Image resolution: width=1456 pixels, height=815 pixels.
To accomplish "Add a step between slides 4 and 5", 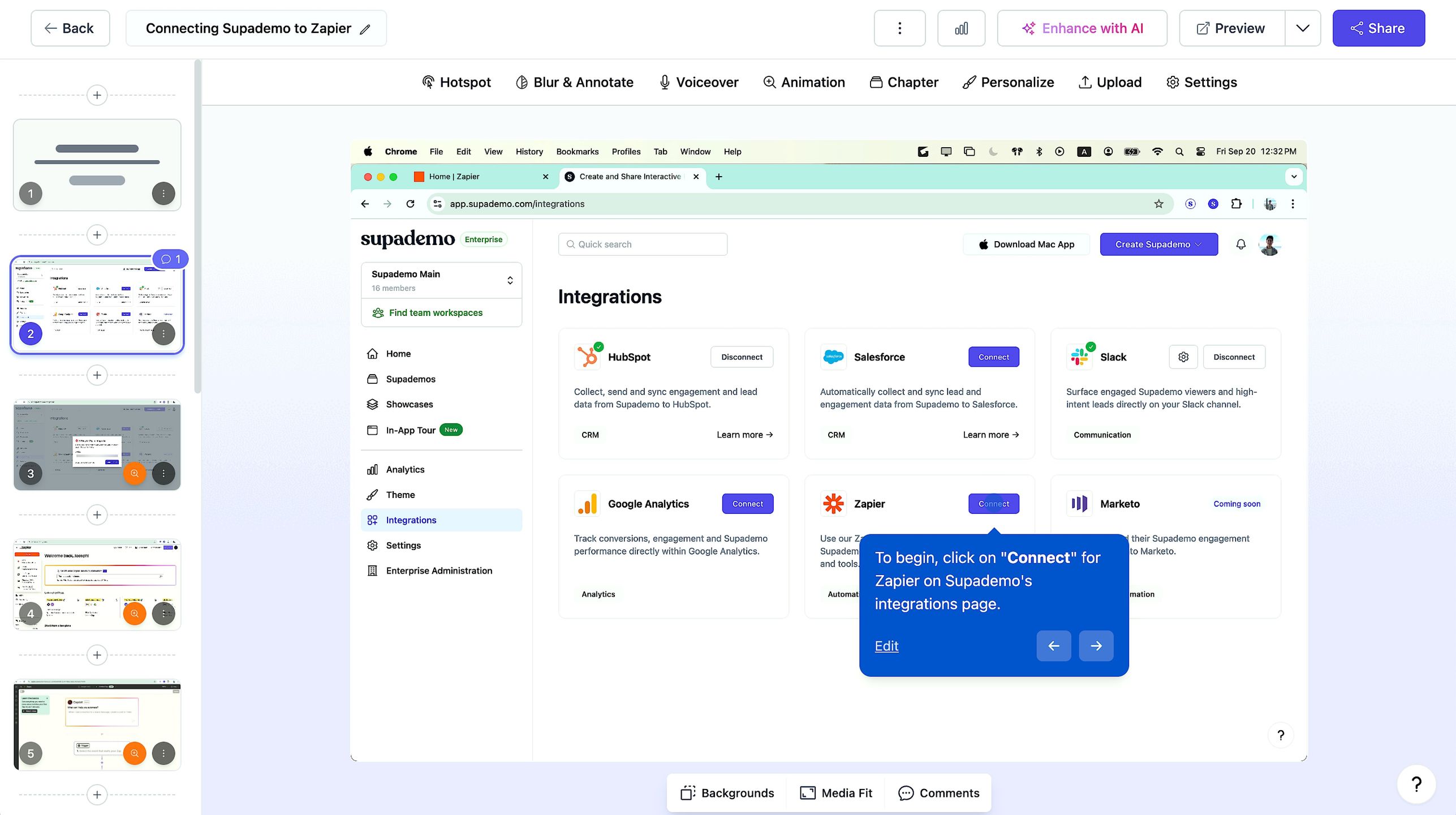I will (x=97, y=655).
